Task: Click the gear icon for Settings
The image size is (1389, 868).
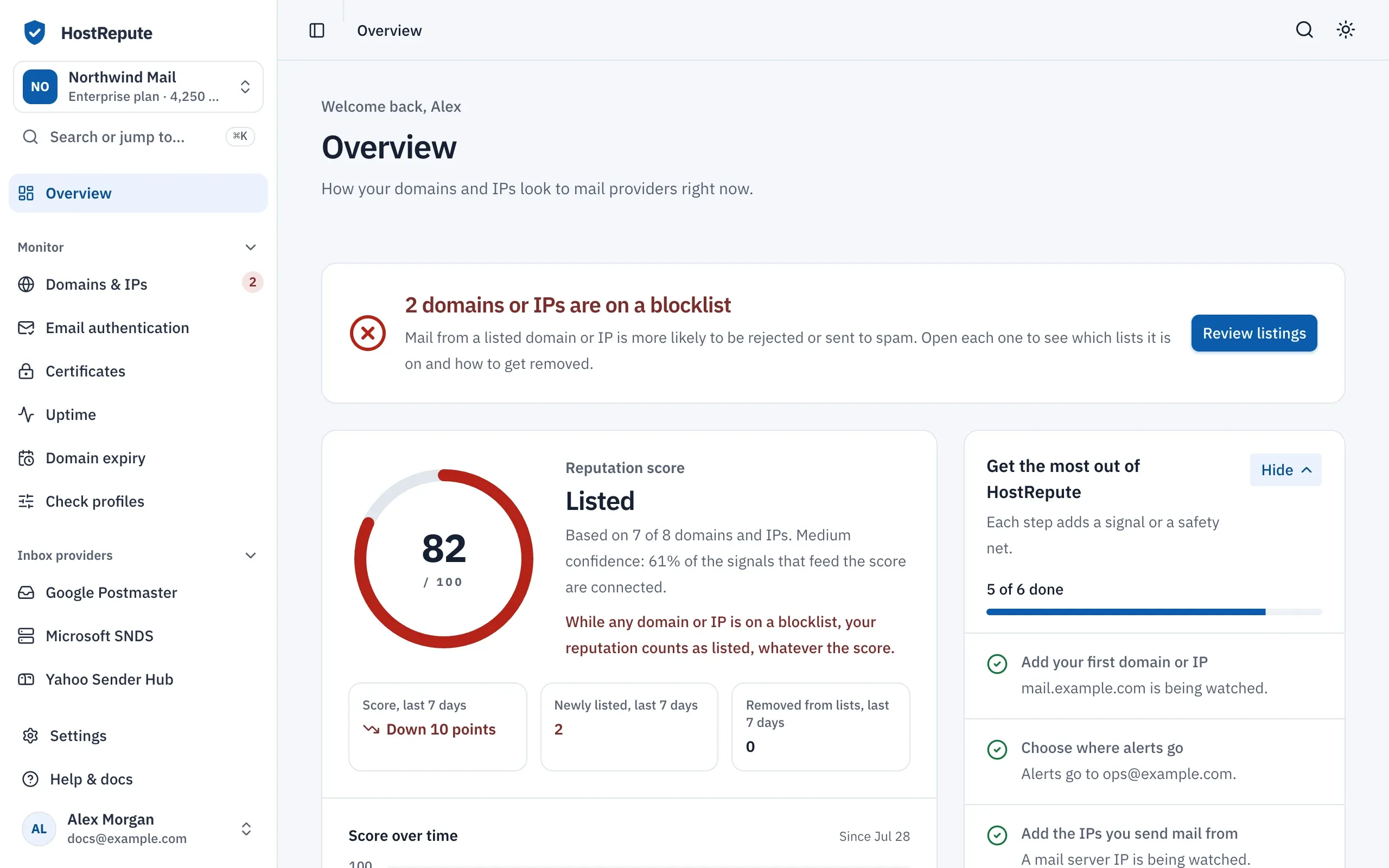Action: pos(30,736)
